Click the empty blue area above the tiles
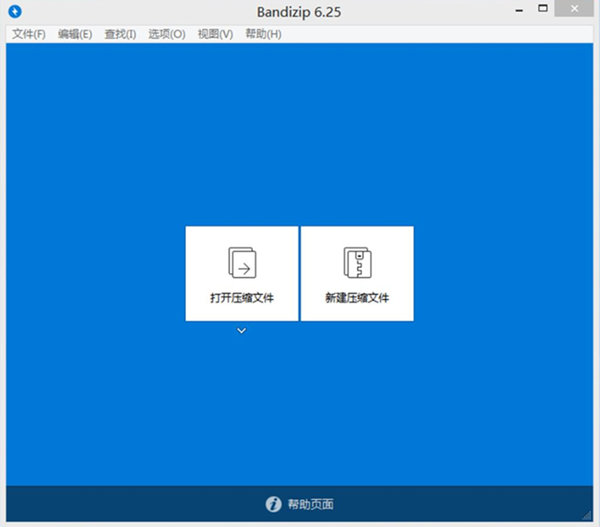The height and width of the screenshot is (527, 600). click(x=300, y=130)
